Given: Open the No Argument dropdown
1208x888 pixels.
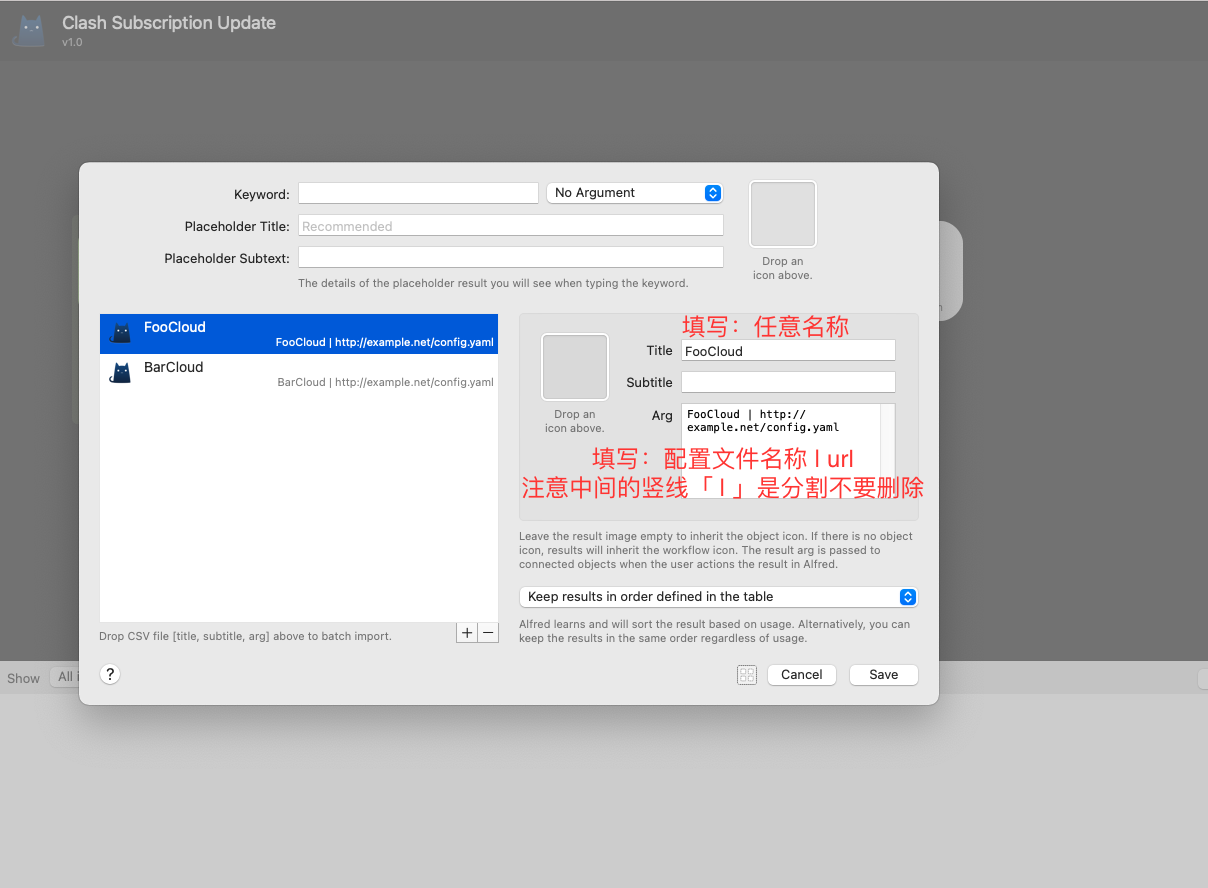Looking at the screenshot, I should (x=634, y=192).
